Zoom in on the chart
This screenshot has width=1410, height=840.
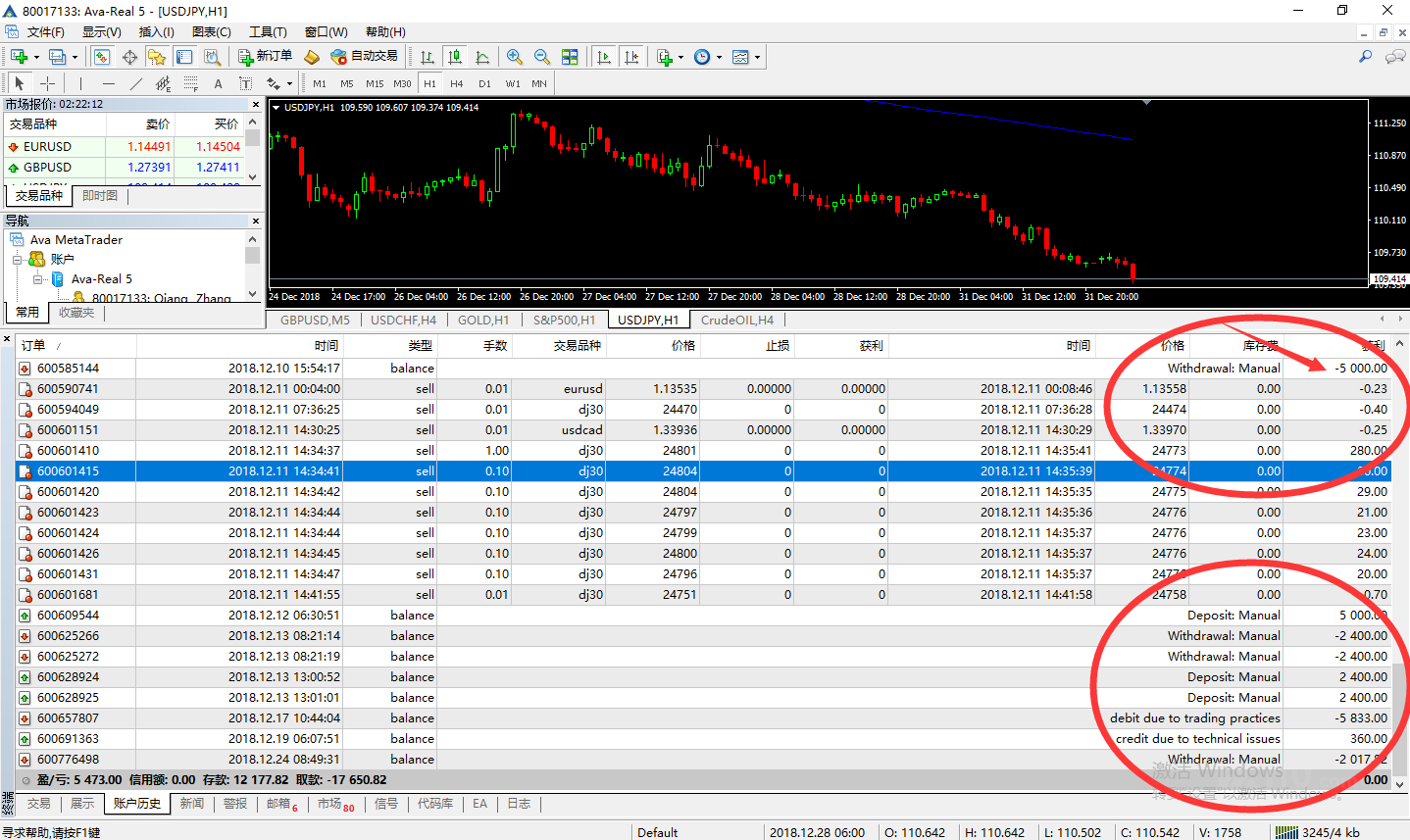(x=515, y=57)
